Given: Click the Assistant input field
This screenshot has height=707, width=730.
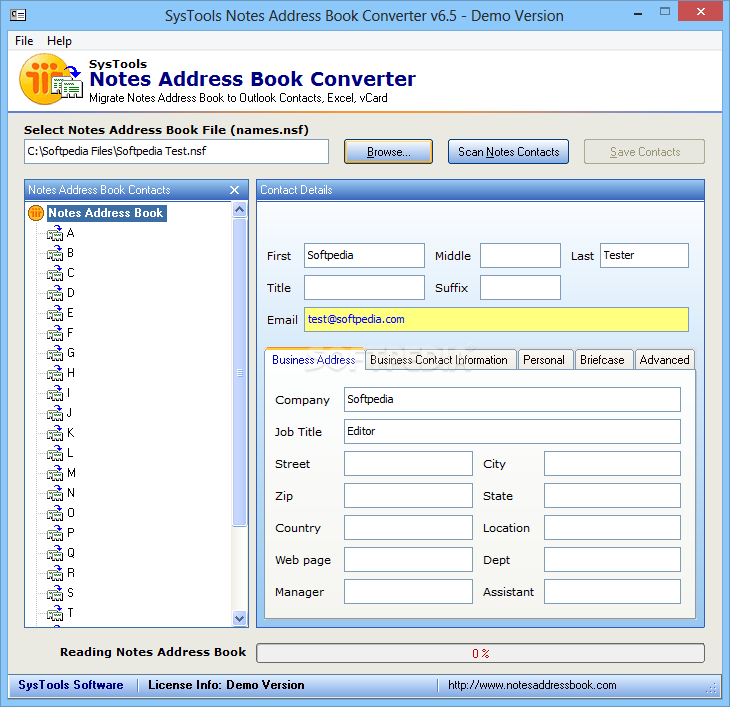Looking at the screenshot, I should click(612, 592).
